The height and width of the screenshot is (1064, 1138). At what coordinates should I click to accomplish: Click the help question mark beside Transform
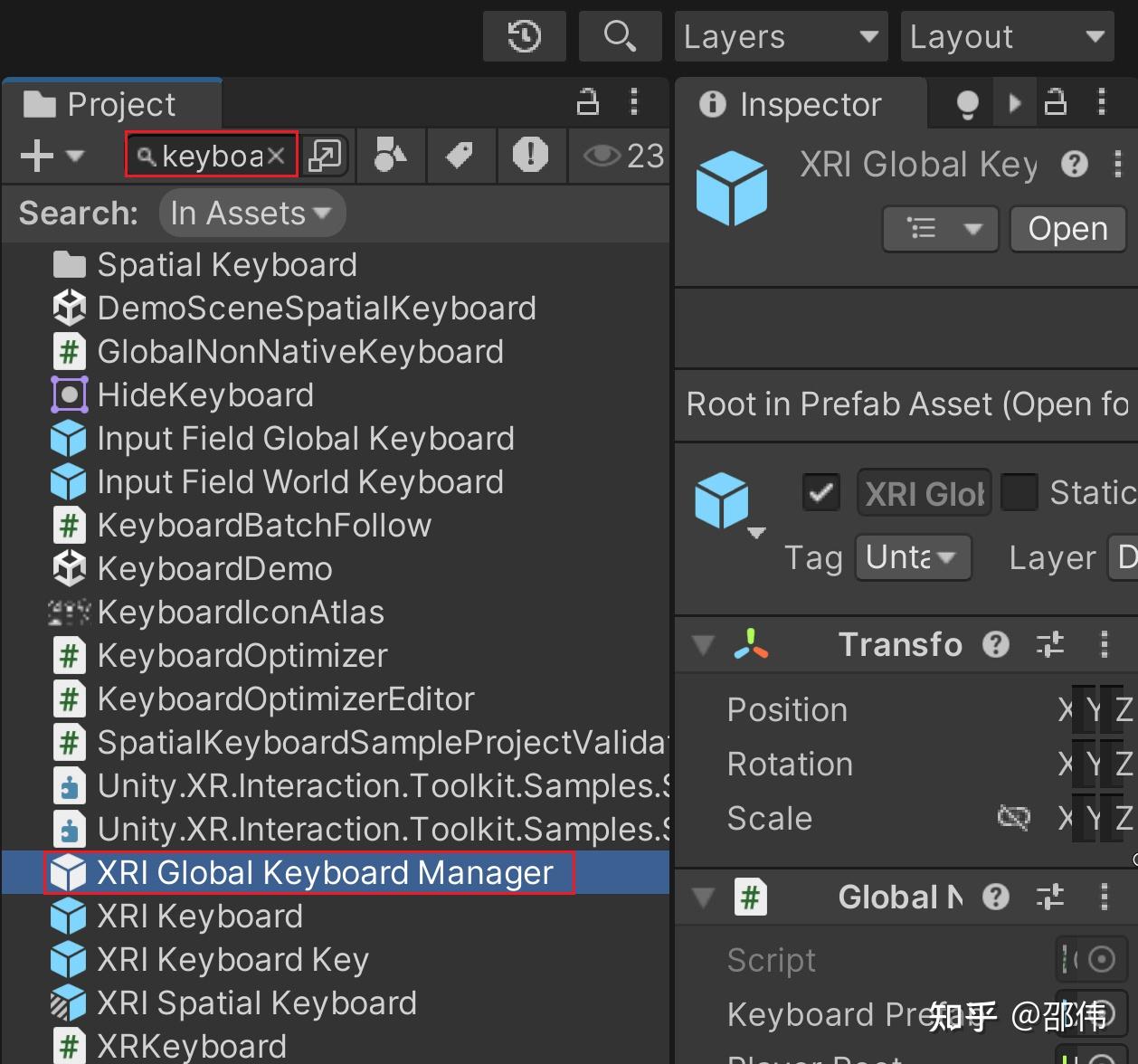click(x=995, y=644)
